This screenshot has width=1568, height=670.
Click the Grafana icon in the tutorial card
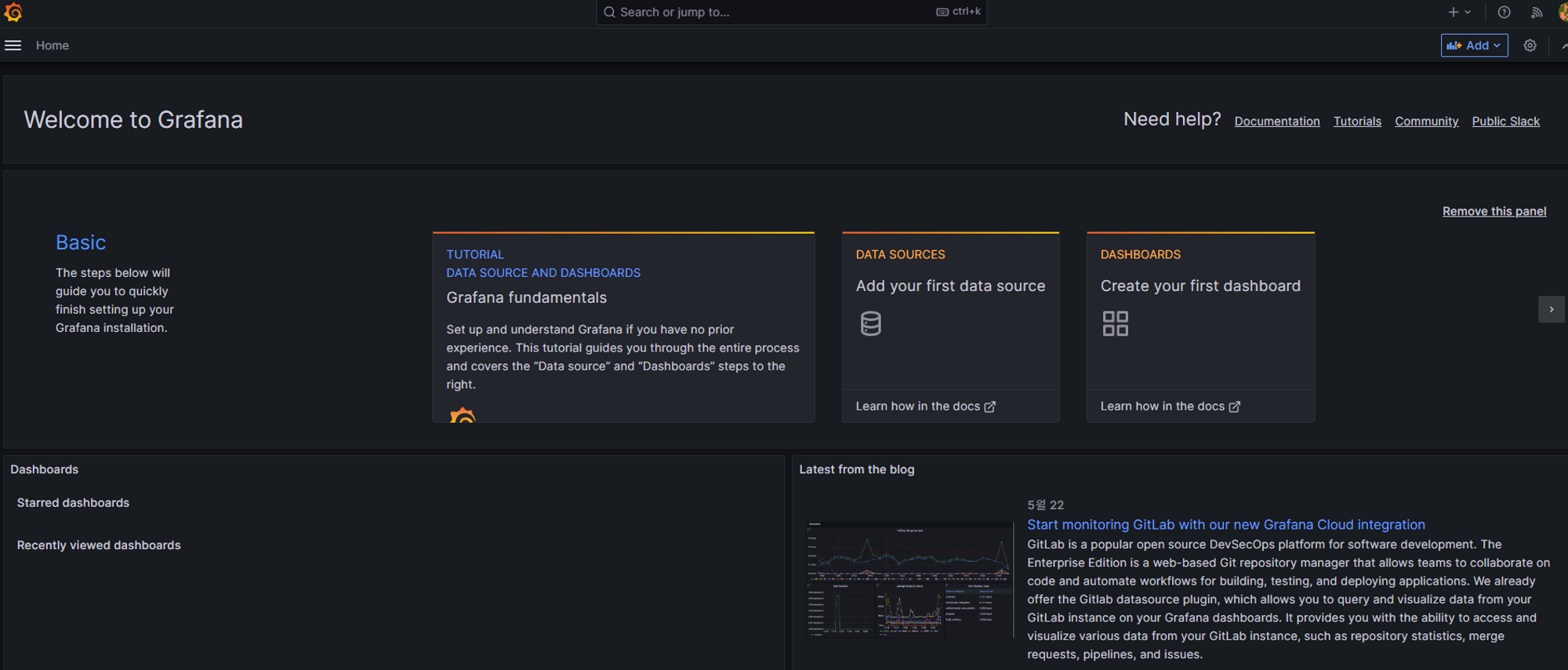tap(463, 414)
